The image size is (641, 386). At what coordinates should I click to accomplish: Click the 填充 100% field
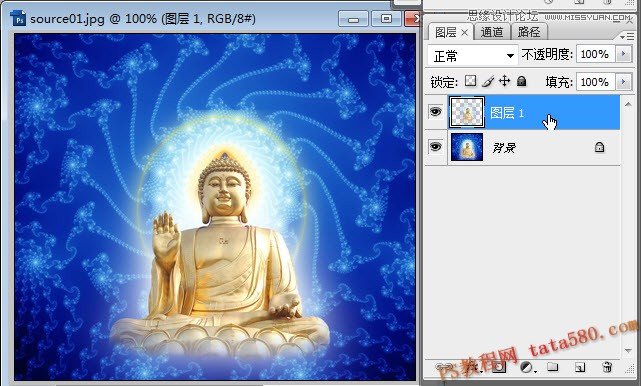point(596,82)
